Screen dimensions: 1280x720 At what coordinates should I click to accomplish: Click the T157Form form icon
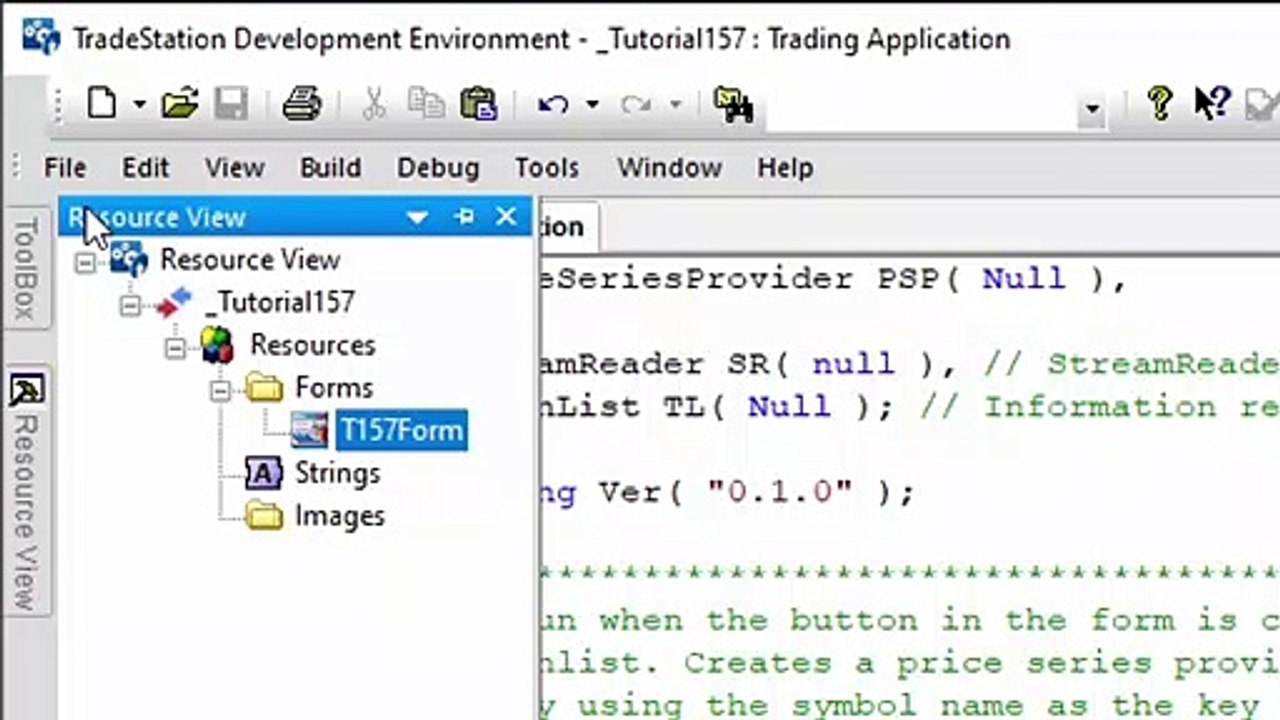coord(310,432)
